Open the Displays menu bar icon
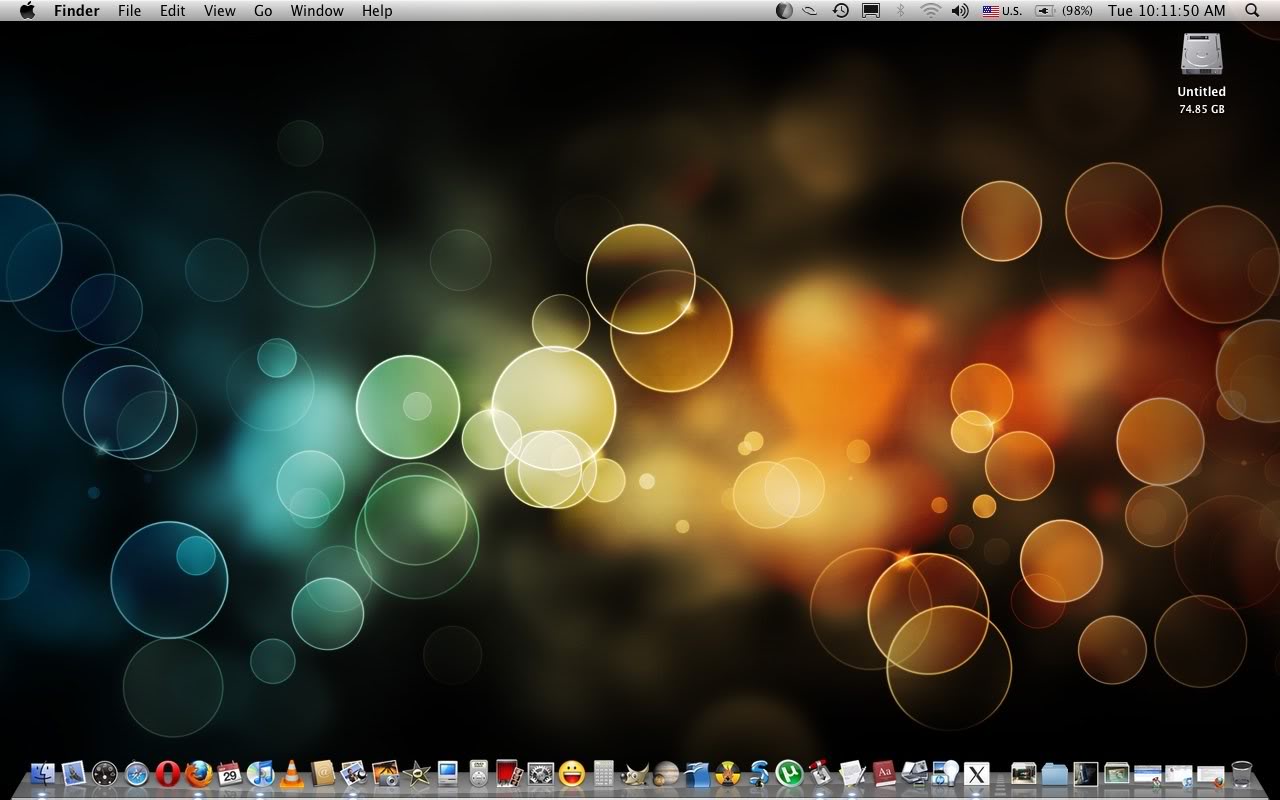Image resolution: width=1280 pixels, height=800 pixels. 871,10
